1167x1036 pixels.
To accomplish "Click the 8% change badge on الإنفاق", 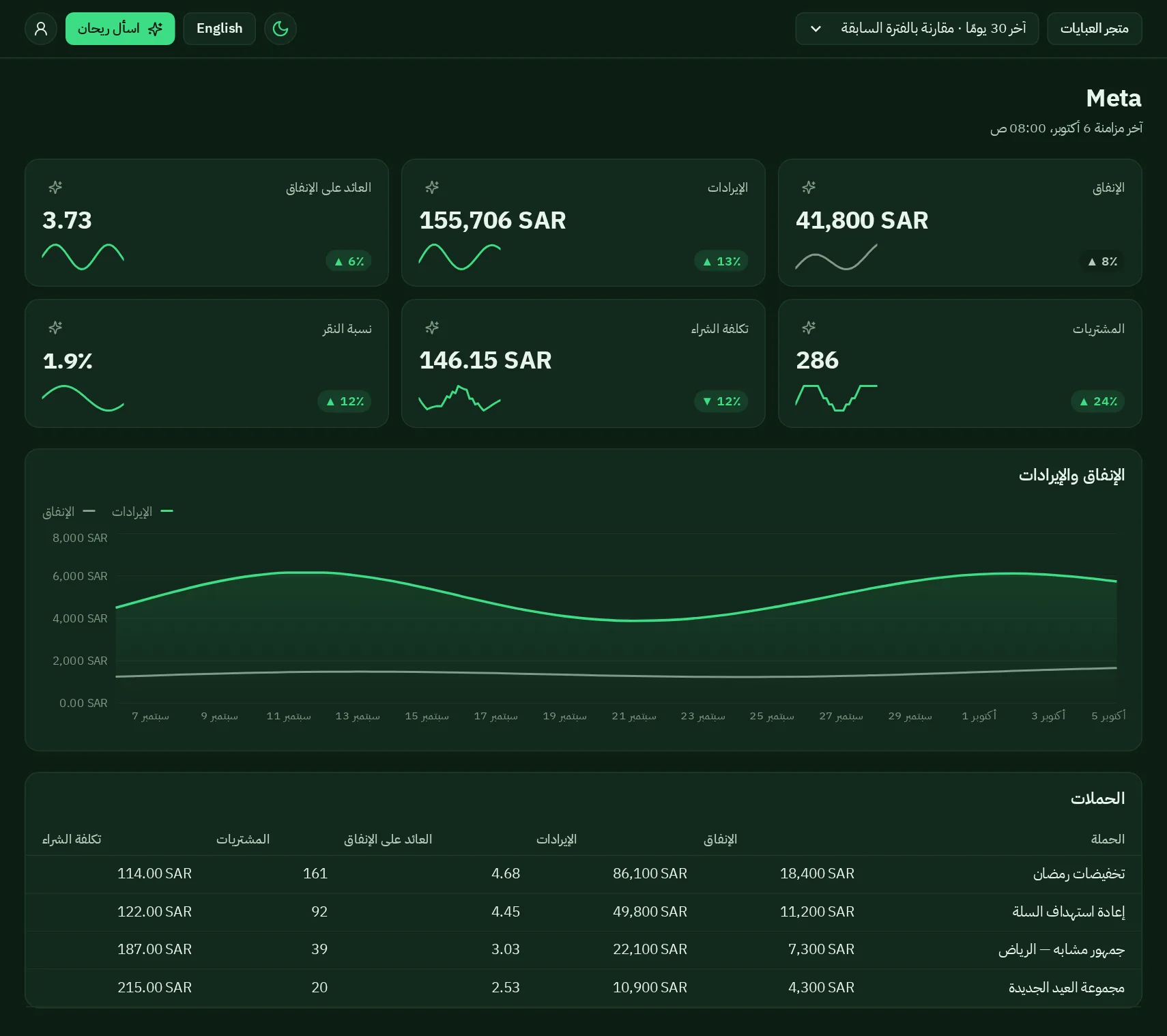I will tap(1101, 261).
